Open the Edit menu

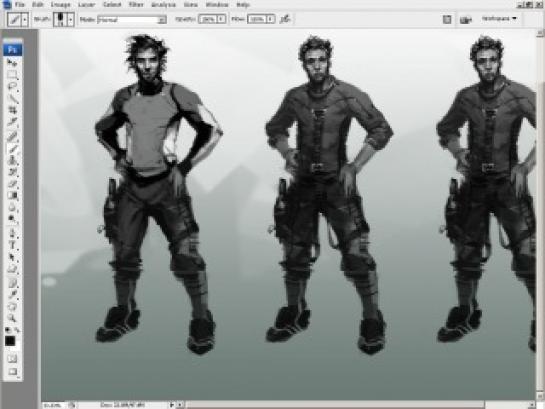[x=38, y=5]
